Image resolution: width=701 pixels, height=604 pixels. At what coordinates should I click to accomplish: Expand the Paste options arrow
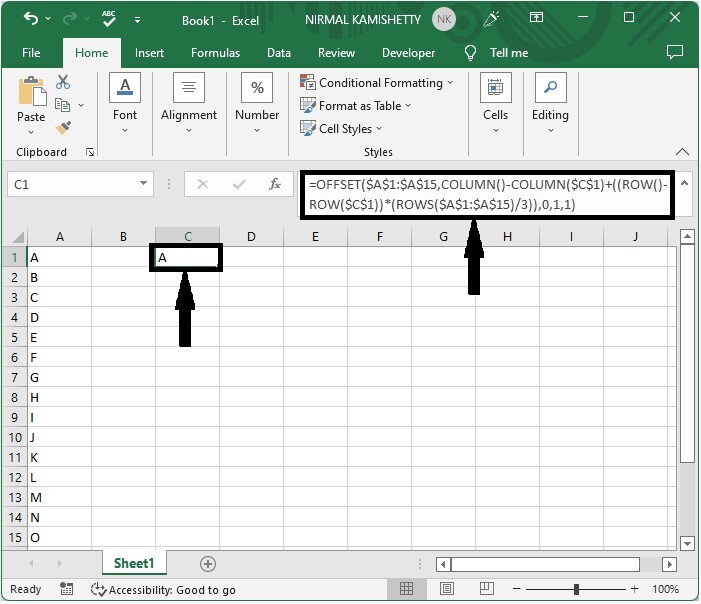31,132
